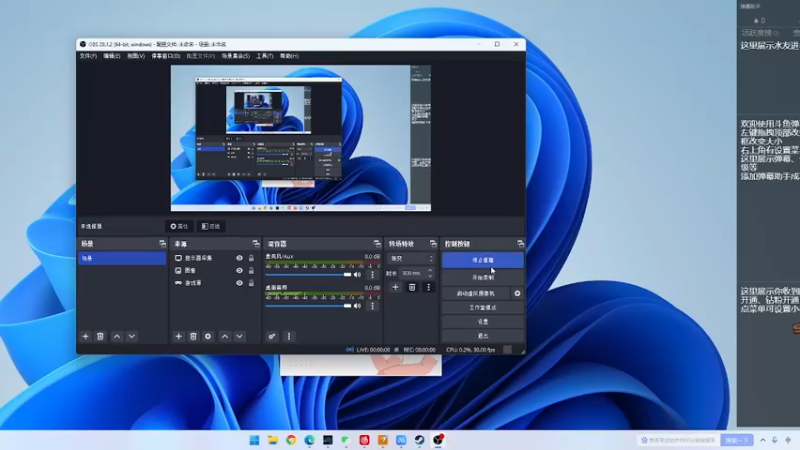800x450 pixels.
Task: Open advanced audio properties gears icon
Action: point(272,336)
